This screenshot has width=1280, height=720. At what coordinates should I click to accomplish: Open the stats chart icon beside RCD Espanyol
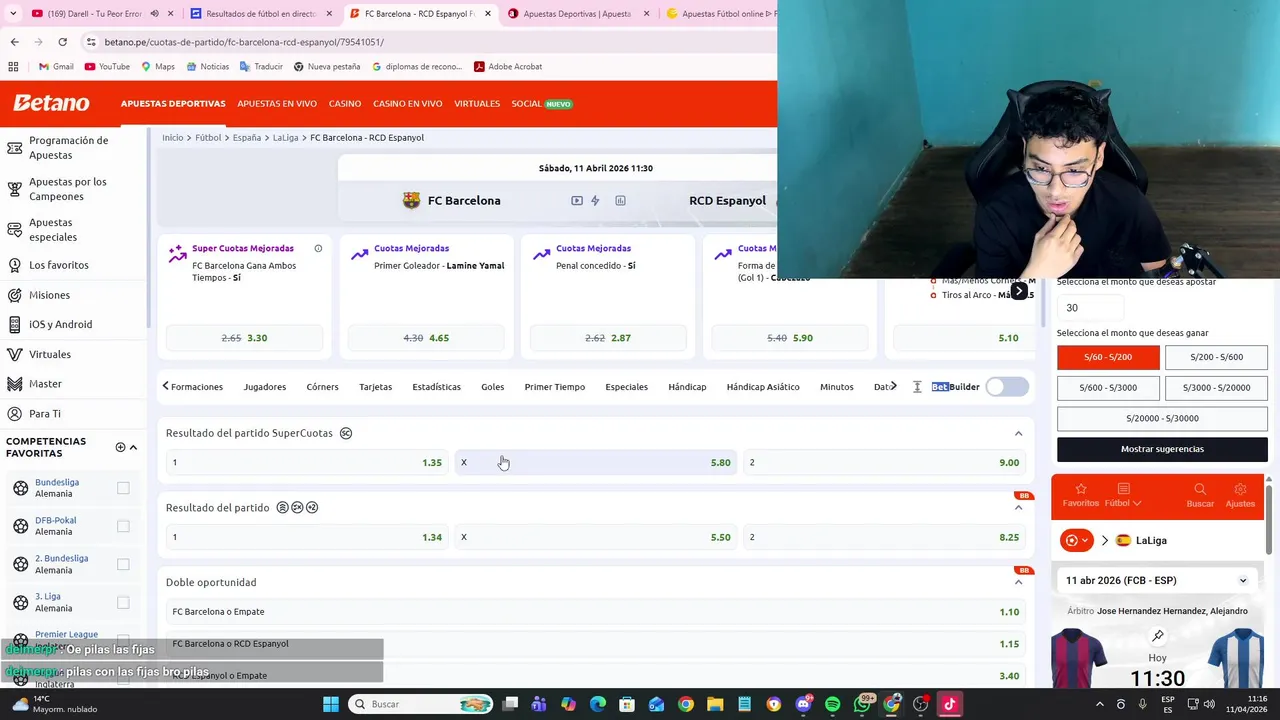[x=620, y=201]
